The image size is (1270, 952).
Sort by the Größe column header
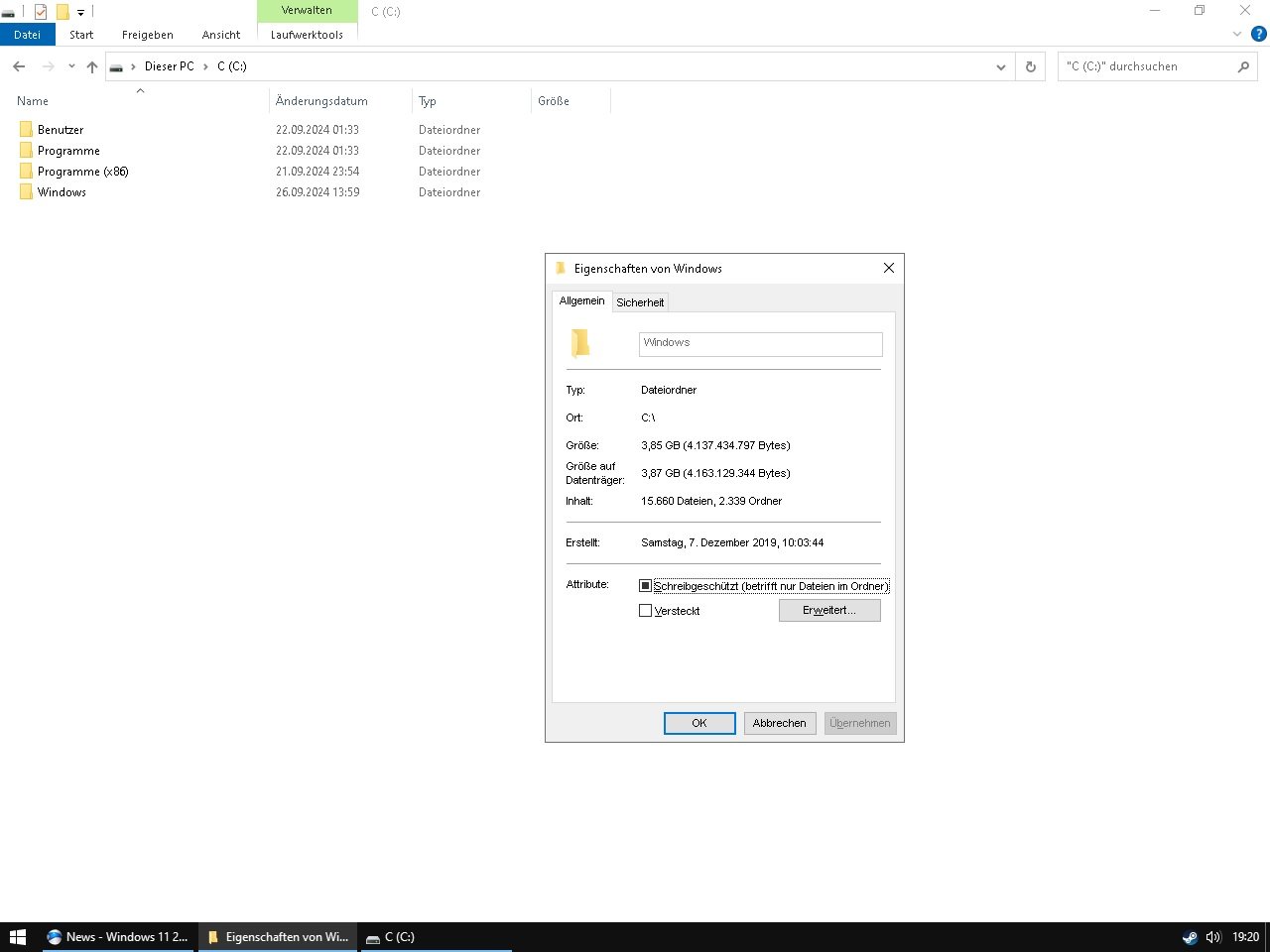coord(571,101)
